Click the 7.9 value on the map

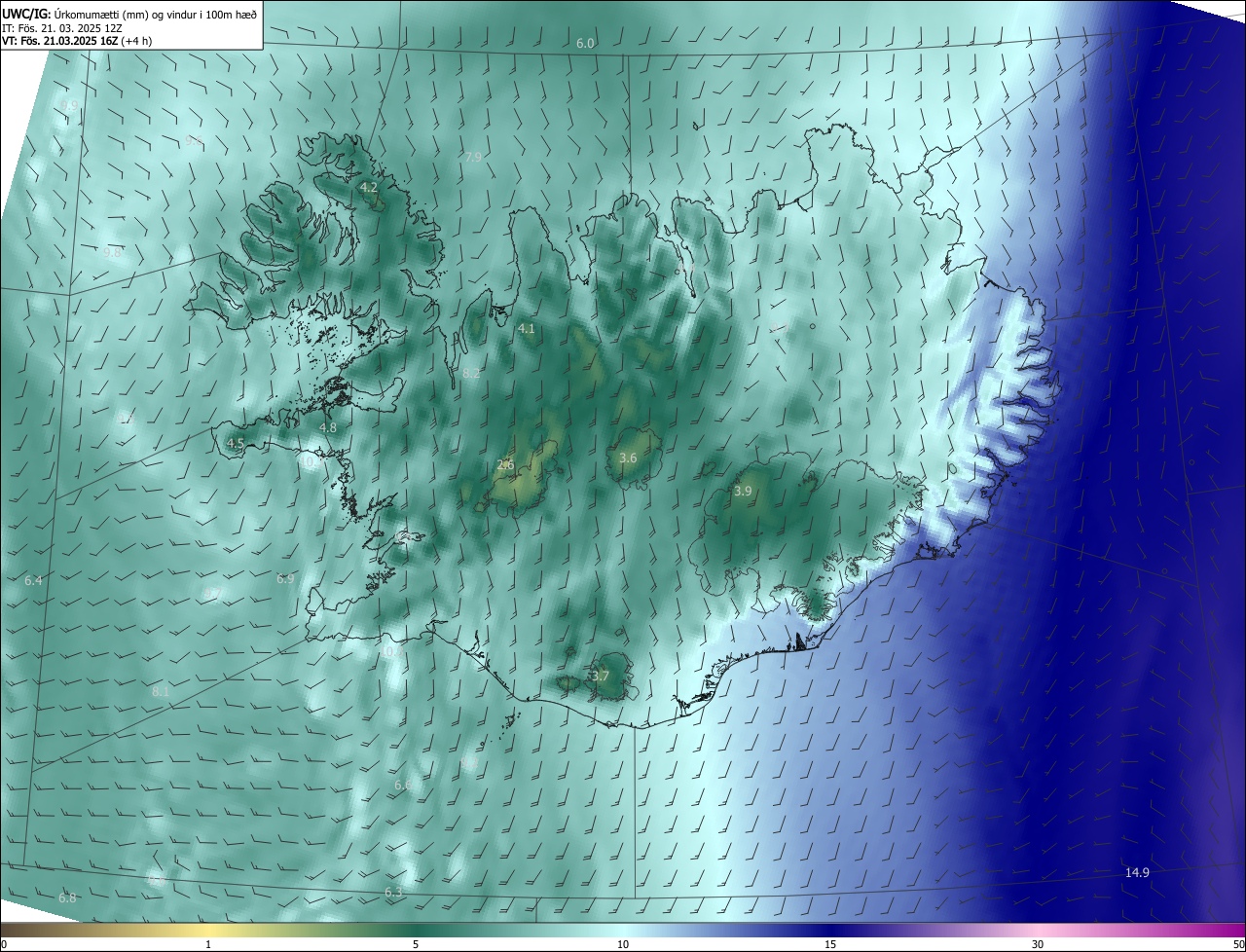[x=473, y=157]
